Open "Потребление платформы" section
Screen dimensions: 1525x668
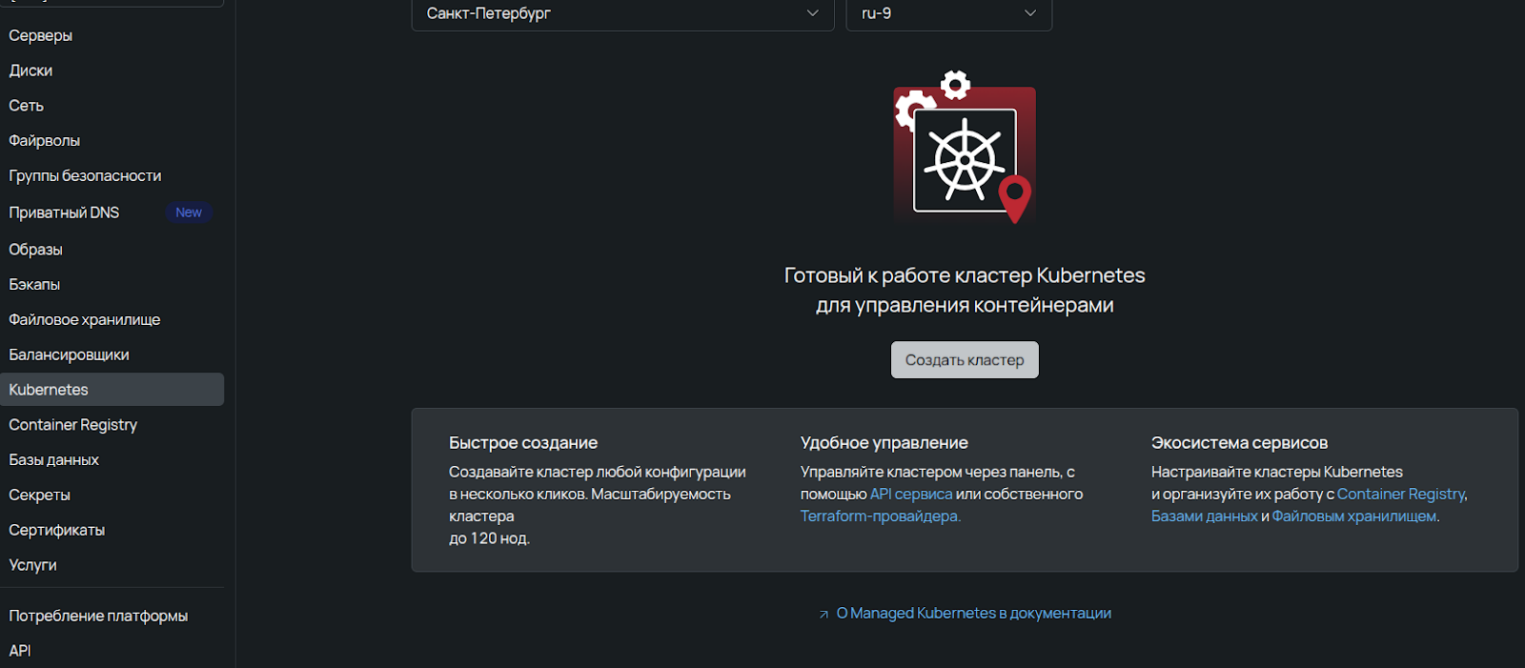click(98, 615)
